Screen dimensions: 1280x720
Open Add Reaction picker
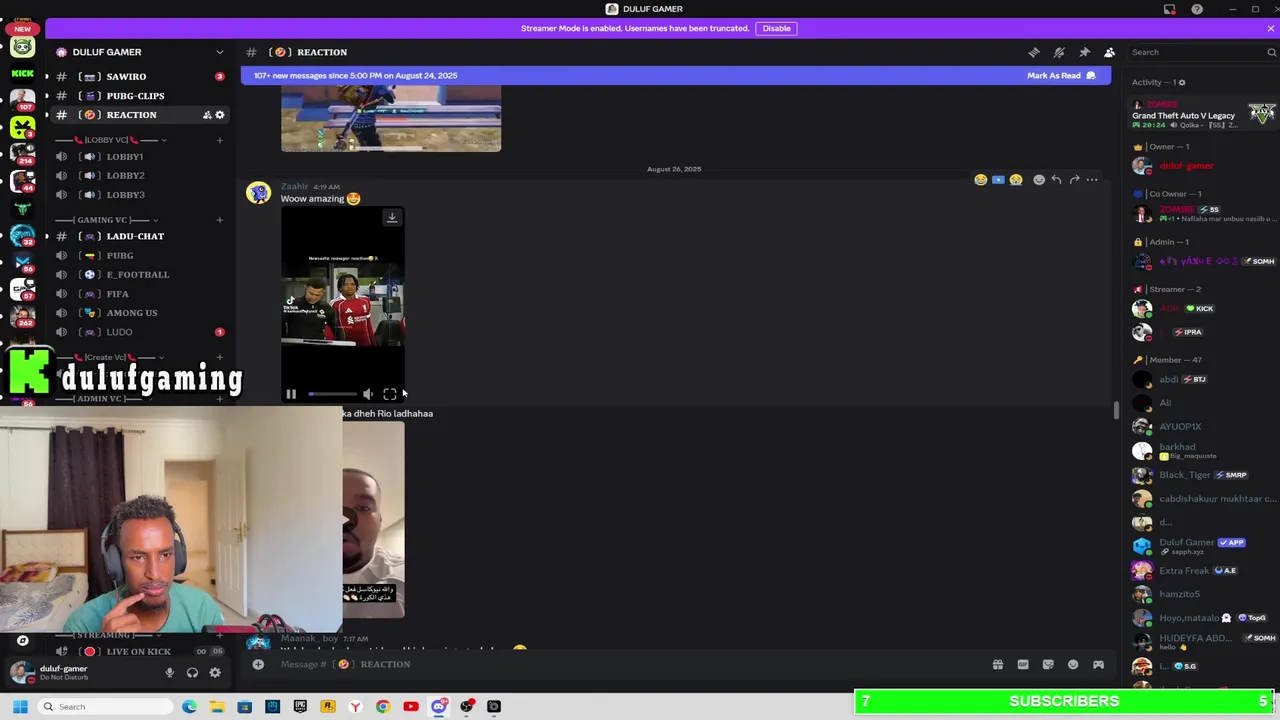1039,180
